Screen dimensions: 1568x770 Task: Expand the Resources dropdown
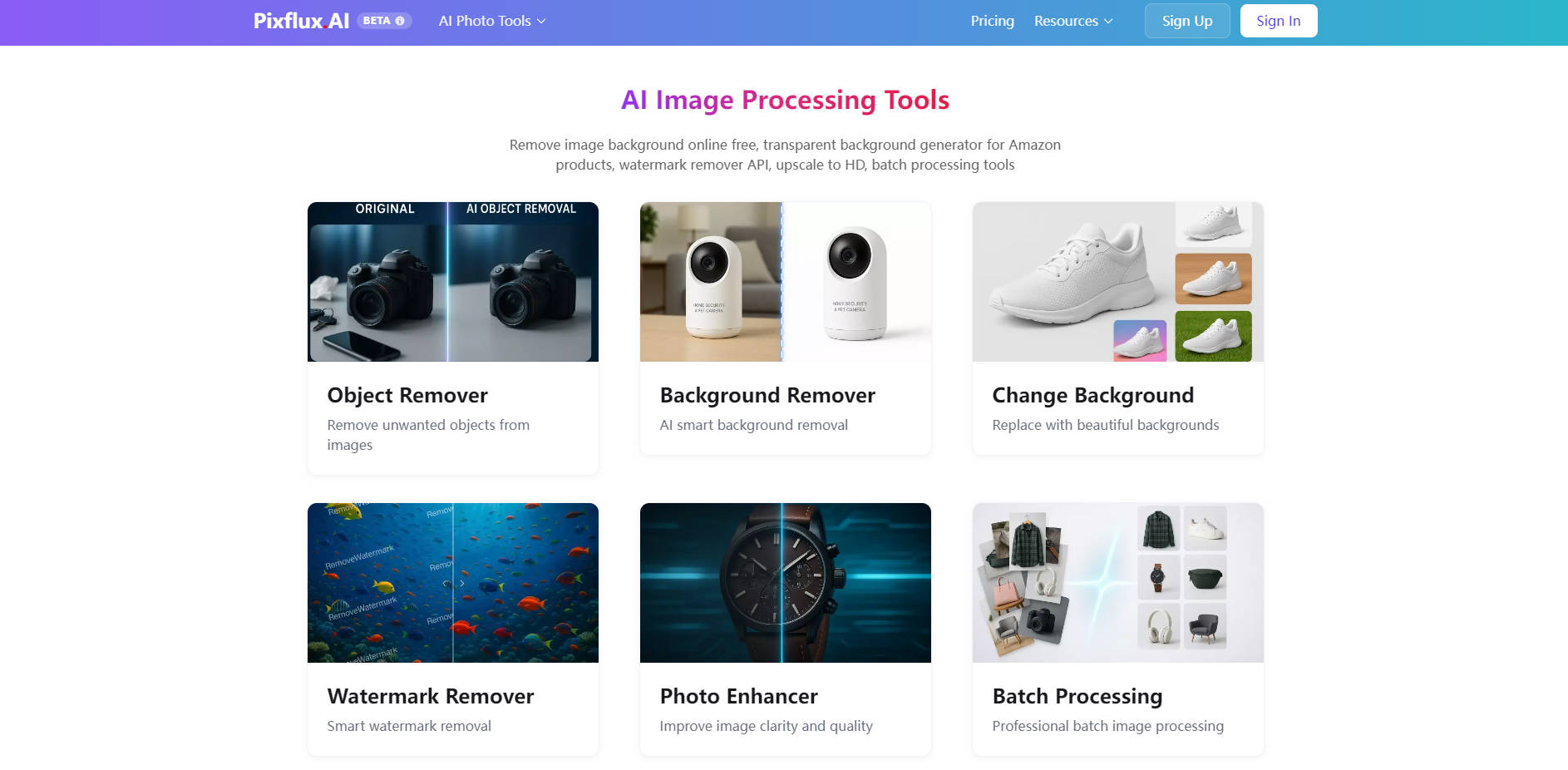point(1073,21)
